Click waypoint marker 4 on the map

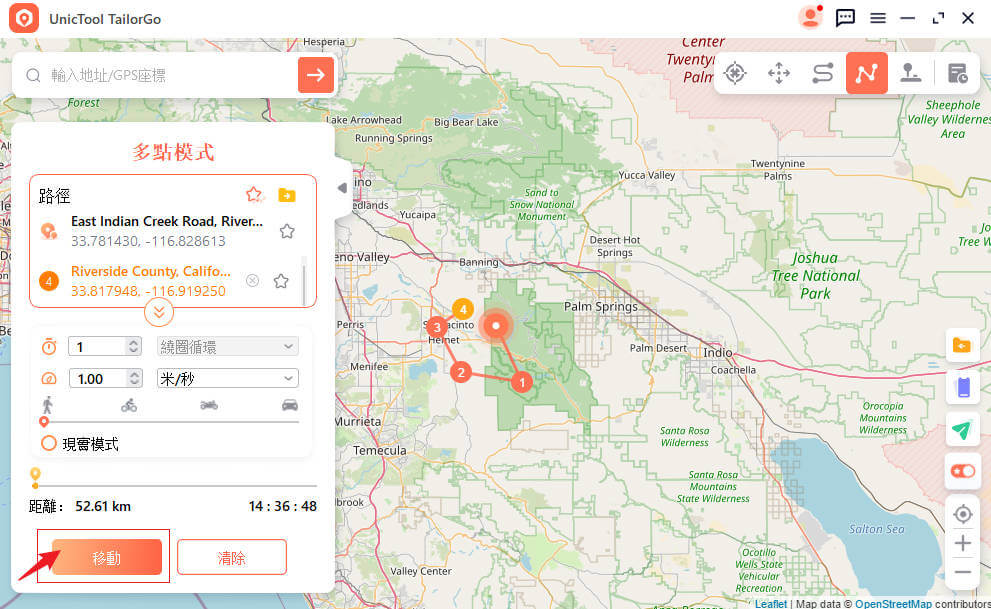coord(463,309)
